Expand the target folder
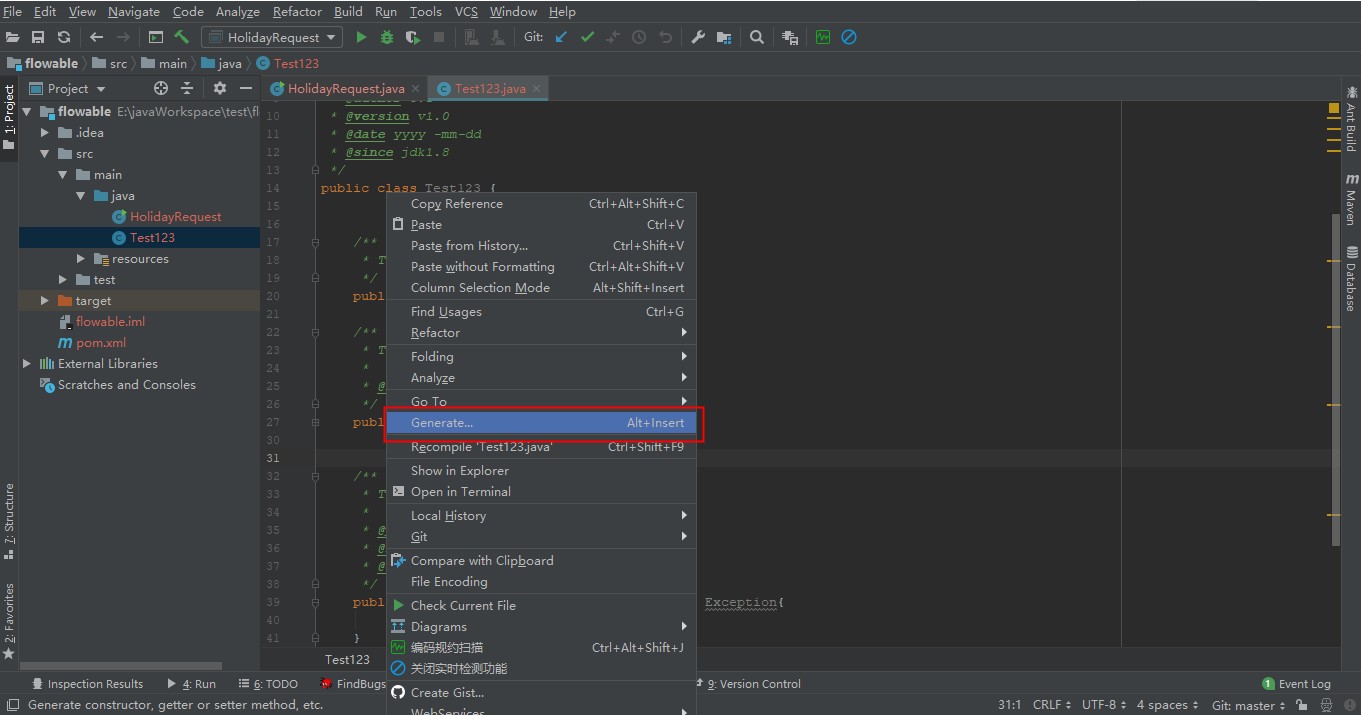Screen dimensions: 1361x715 [45, 300]
